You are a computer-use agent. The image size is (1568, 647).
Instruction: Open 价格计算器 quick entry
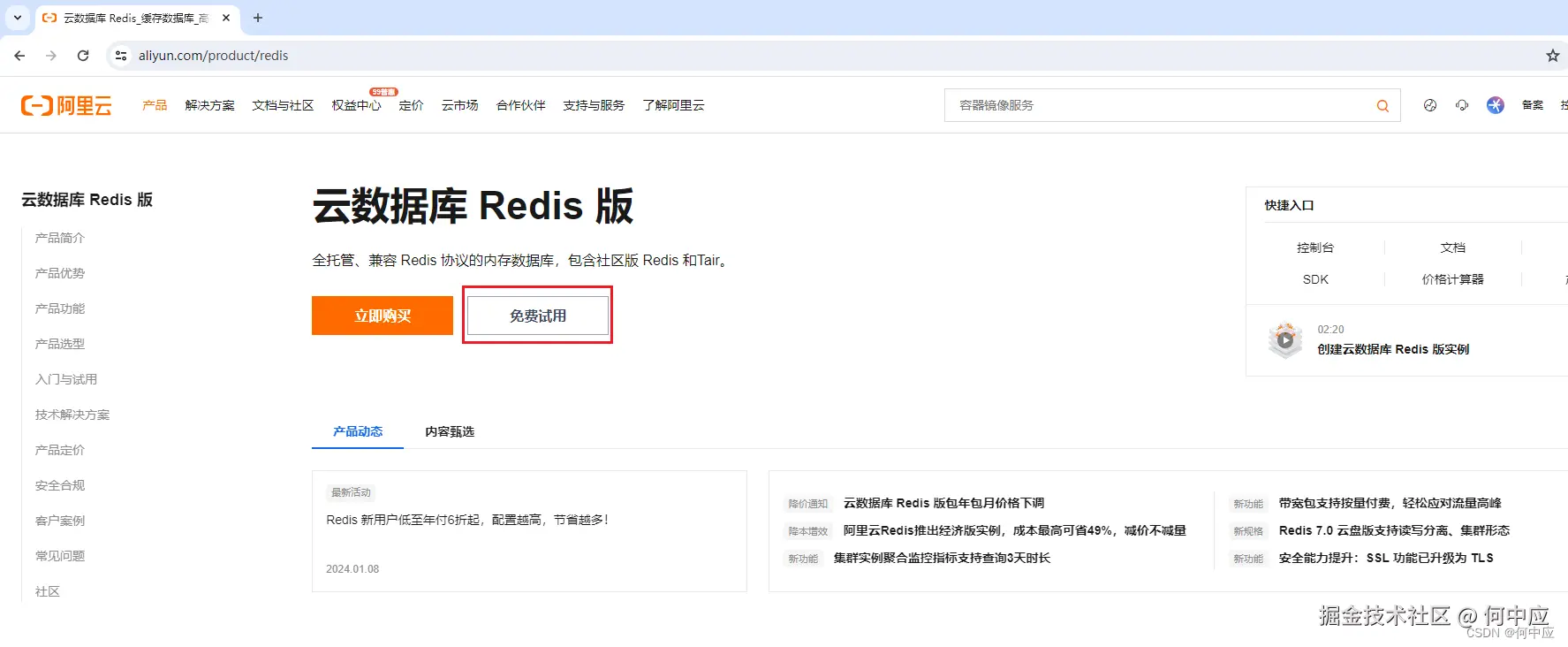pyautogui.click(x=1453, y=279)
